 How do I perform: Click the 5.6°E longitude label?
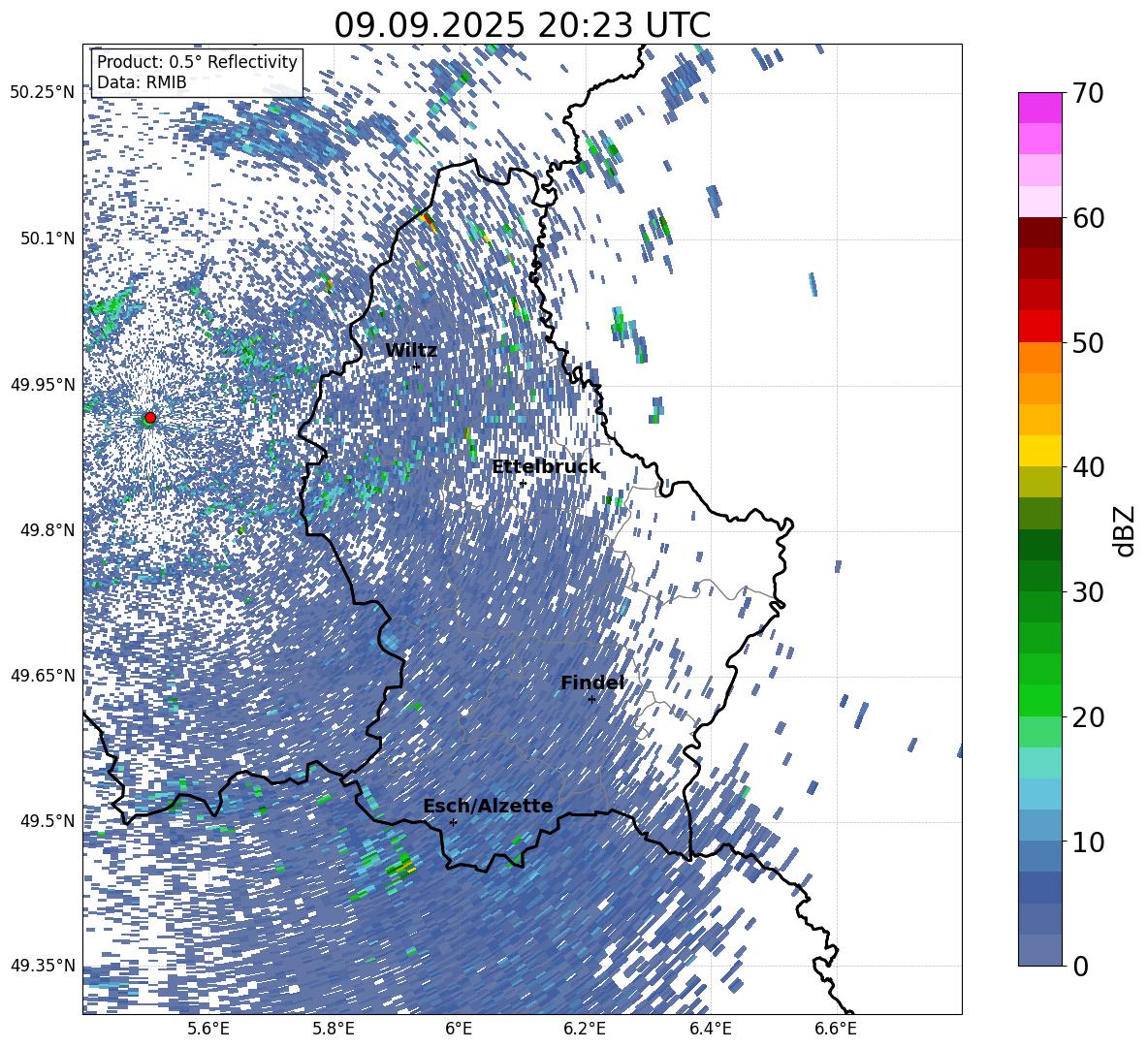(208, 1029)
